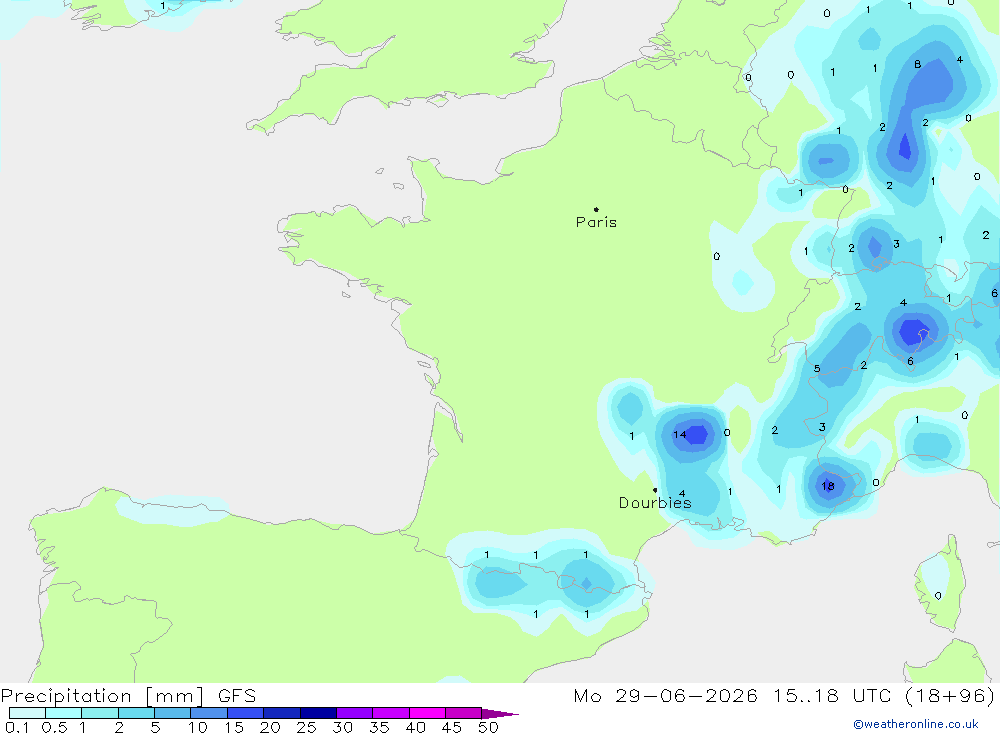
Task: Select the 20–25 mm legend swatch
Action: [x=282, y=713]
